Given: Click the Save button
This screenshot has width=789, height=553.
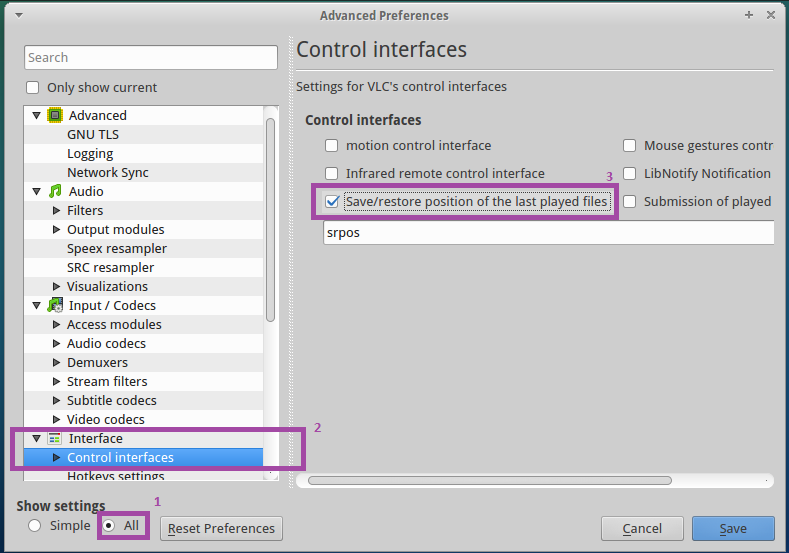Looking at the screenshot, I should 733,528.
